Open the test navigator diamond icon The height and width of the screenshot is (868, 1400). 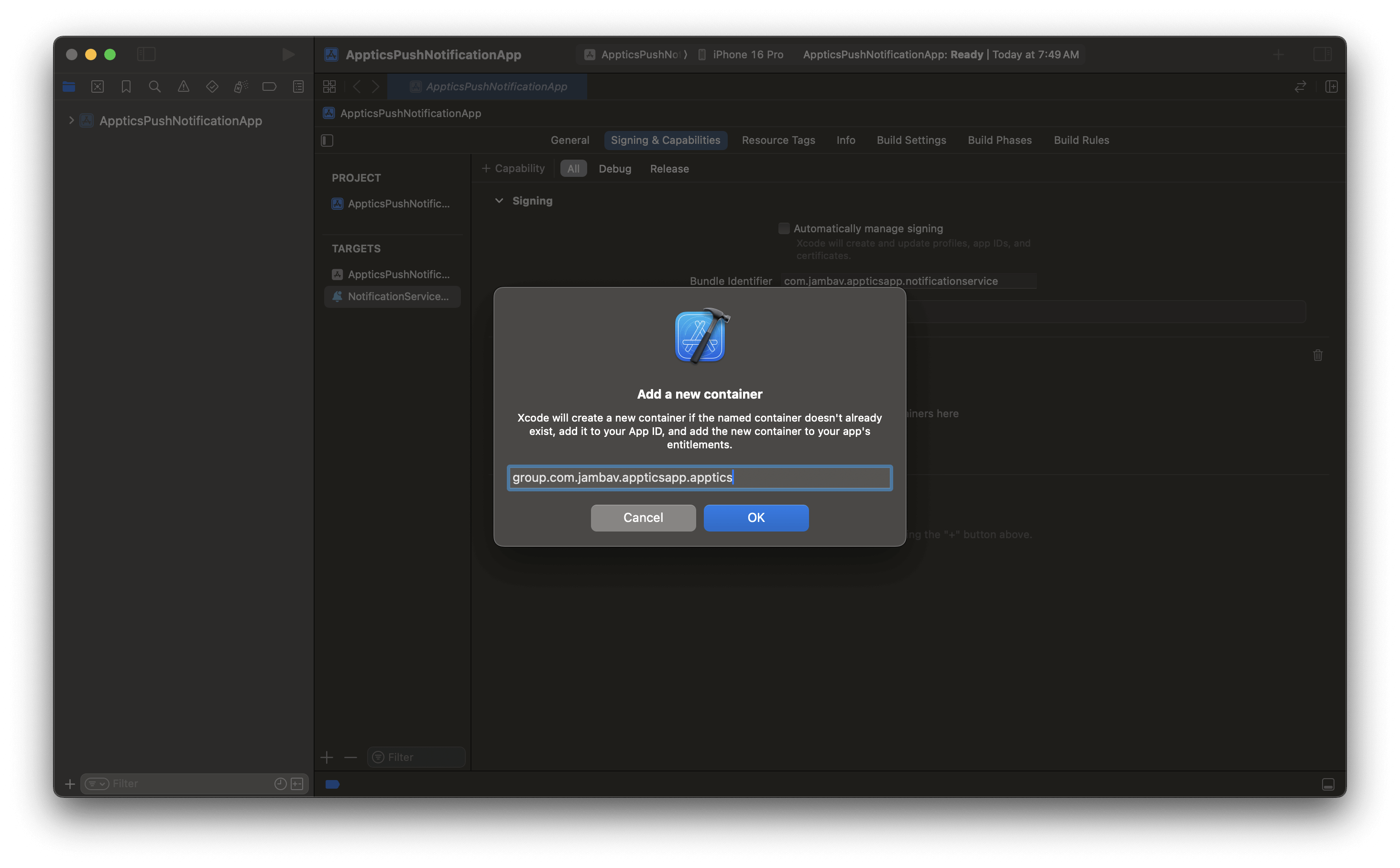coord(212,87)
